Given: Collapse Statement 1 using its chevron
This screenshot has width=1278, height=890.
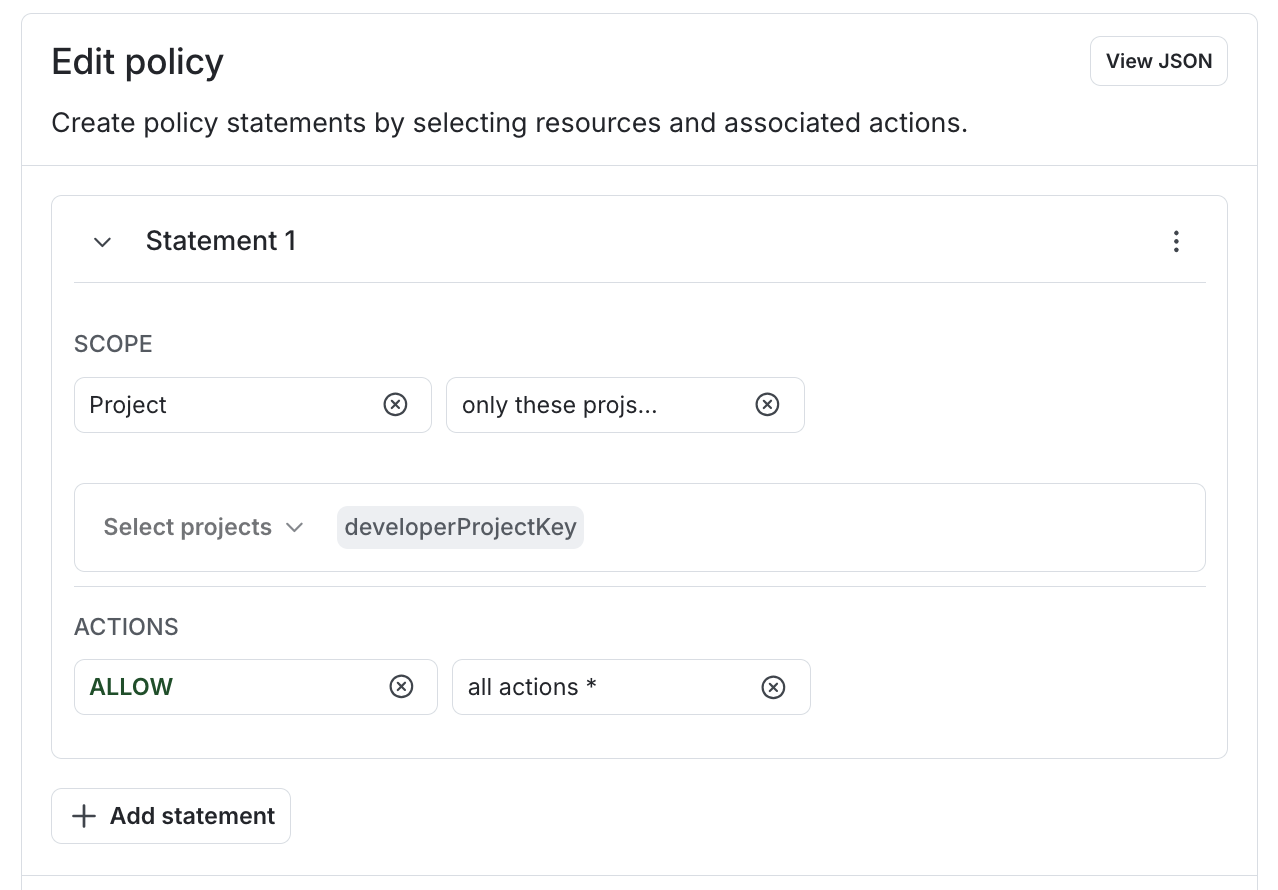Looking at the screenshot, I should [x=102, y=241].
